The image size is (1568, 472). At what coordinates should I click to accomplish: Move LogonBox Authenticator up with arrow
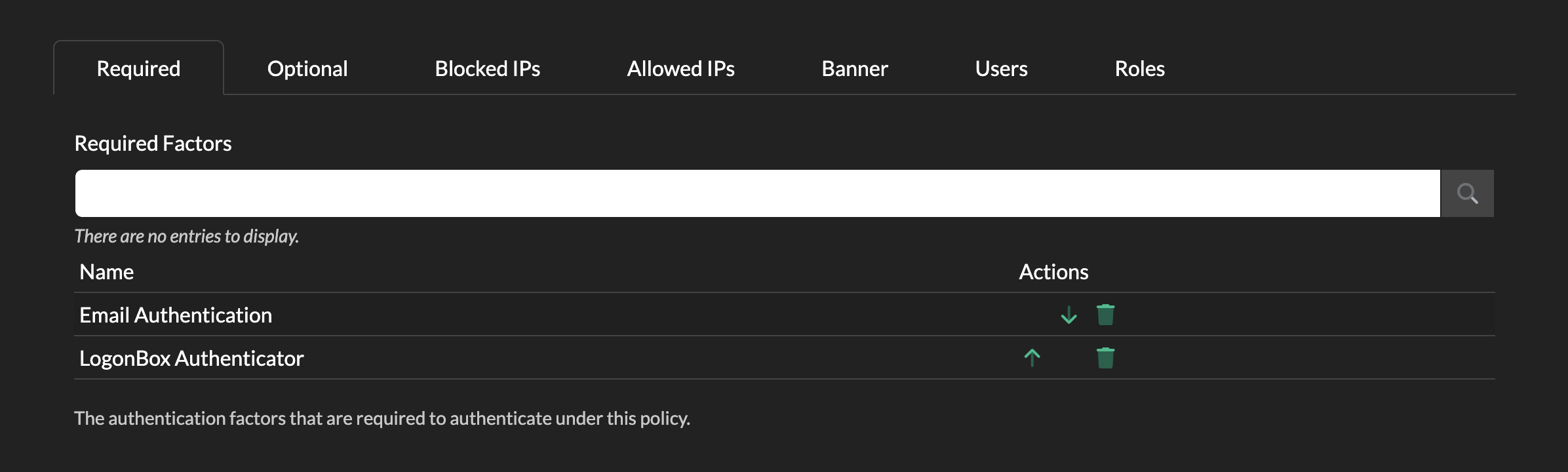coord(1032,358)
